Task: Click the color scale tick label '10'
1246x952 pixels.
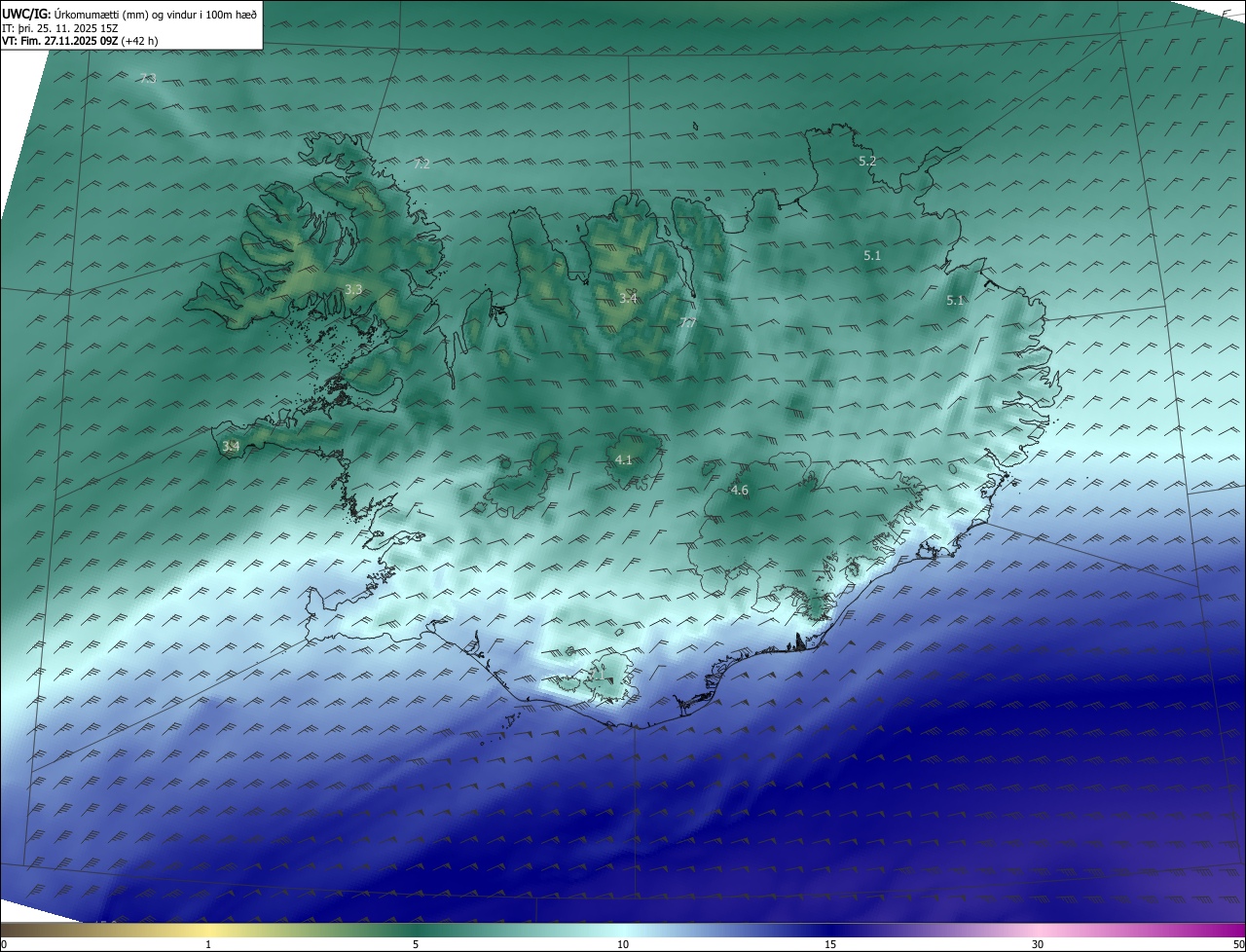Action: [623, 944]
